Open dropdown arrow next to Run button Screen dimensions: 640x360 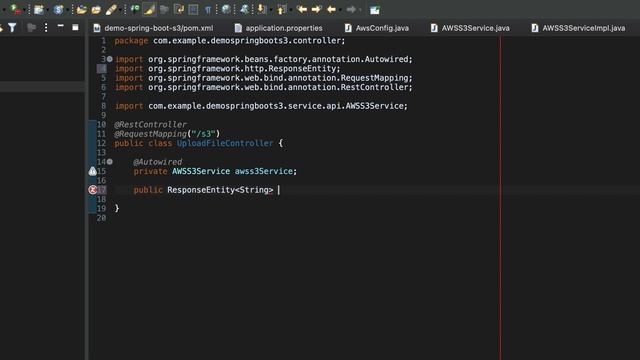(24, 10)
